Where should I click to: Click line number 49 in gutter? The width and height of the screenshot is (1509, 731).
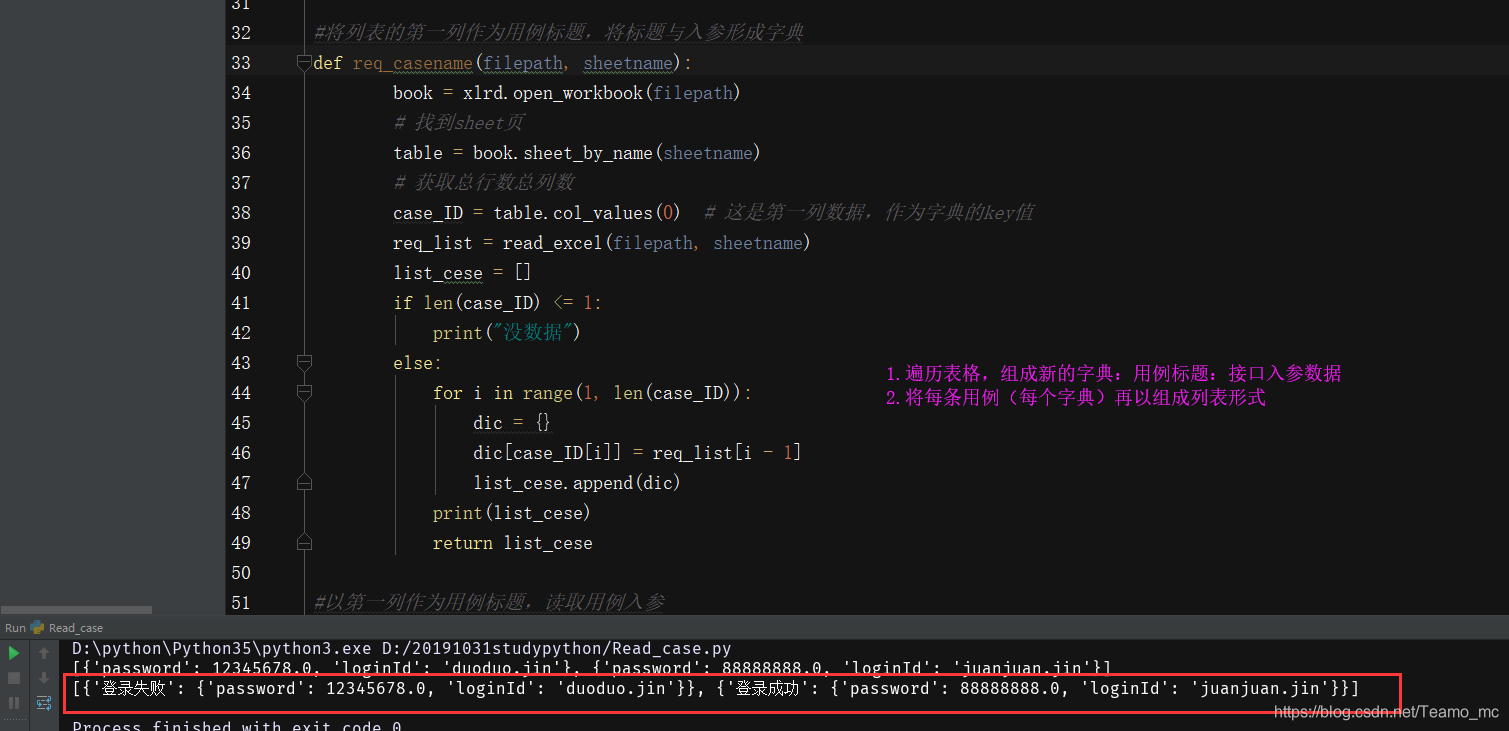pos(240,543)
